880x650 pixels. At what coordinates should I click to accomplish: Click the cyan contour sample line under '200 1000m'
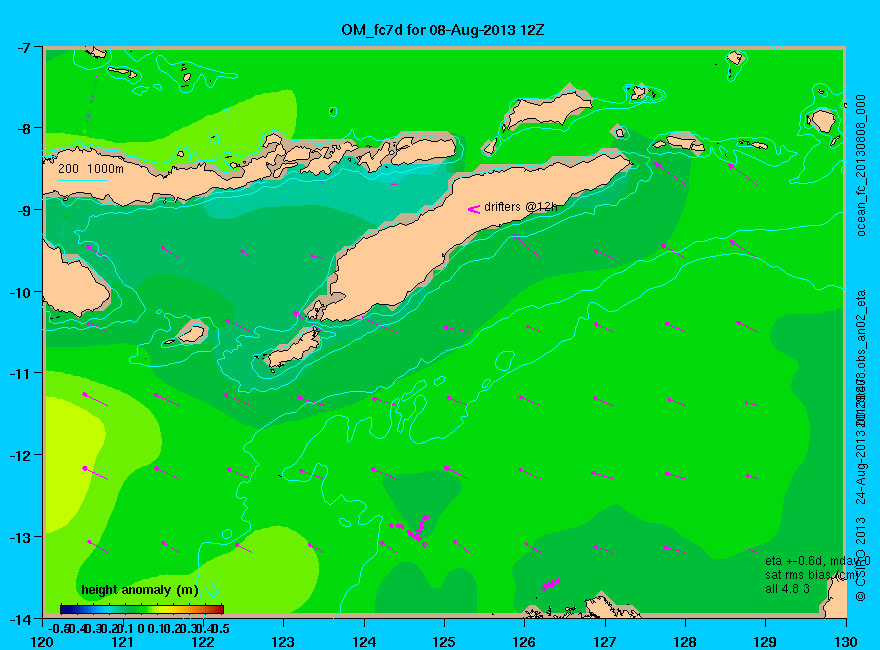coord(82,180)
